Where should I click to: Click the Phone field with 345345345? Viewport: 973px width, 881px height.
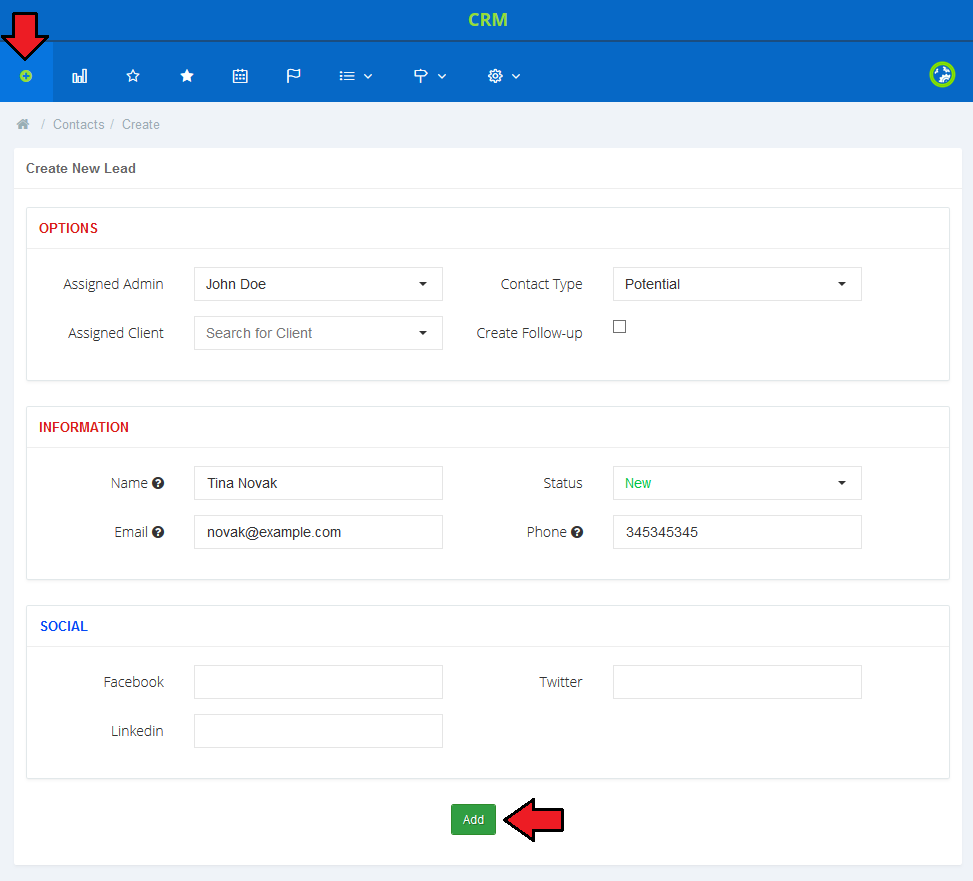(737, 532)
